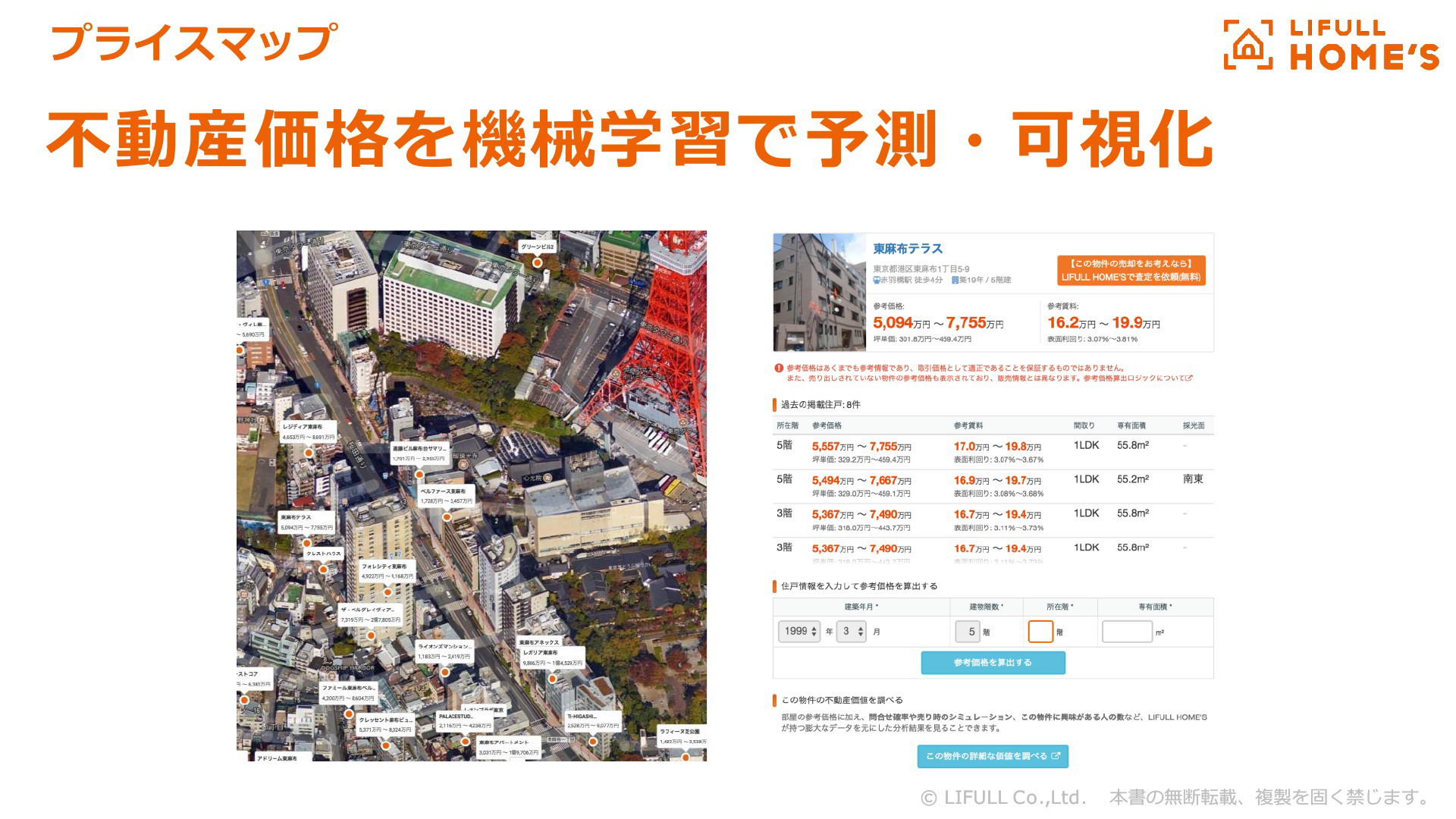Focus the 所在階 floor input field
This screenshot has width=1456, height=819.
[x=1040, y=632]
